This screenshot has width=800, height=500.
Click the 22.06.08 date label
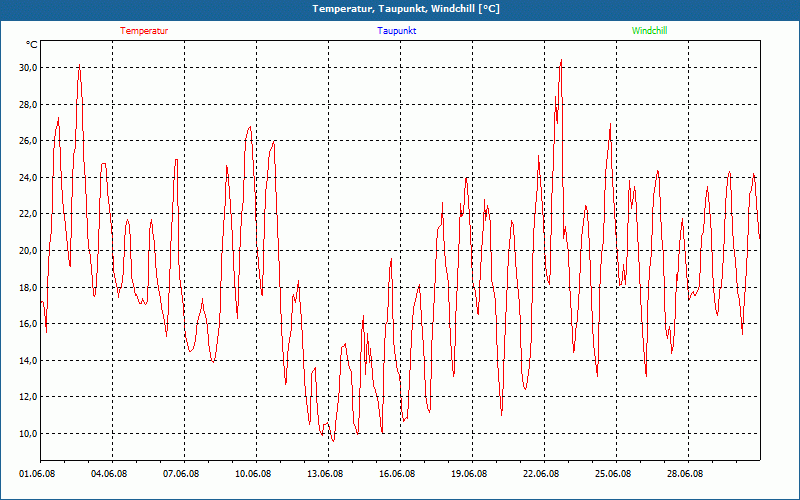click(541, 474)
